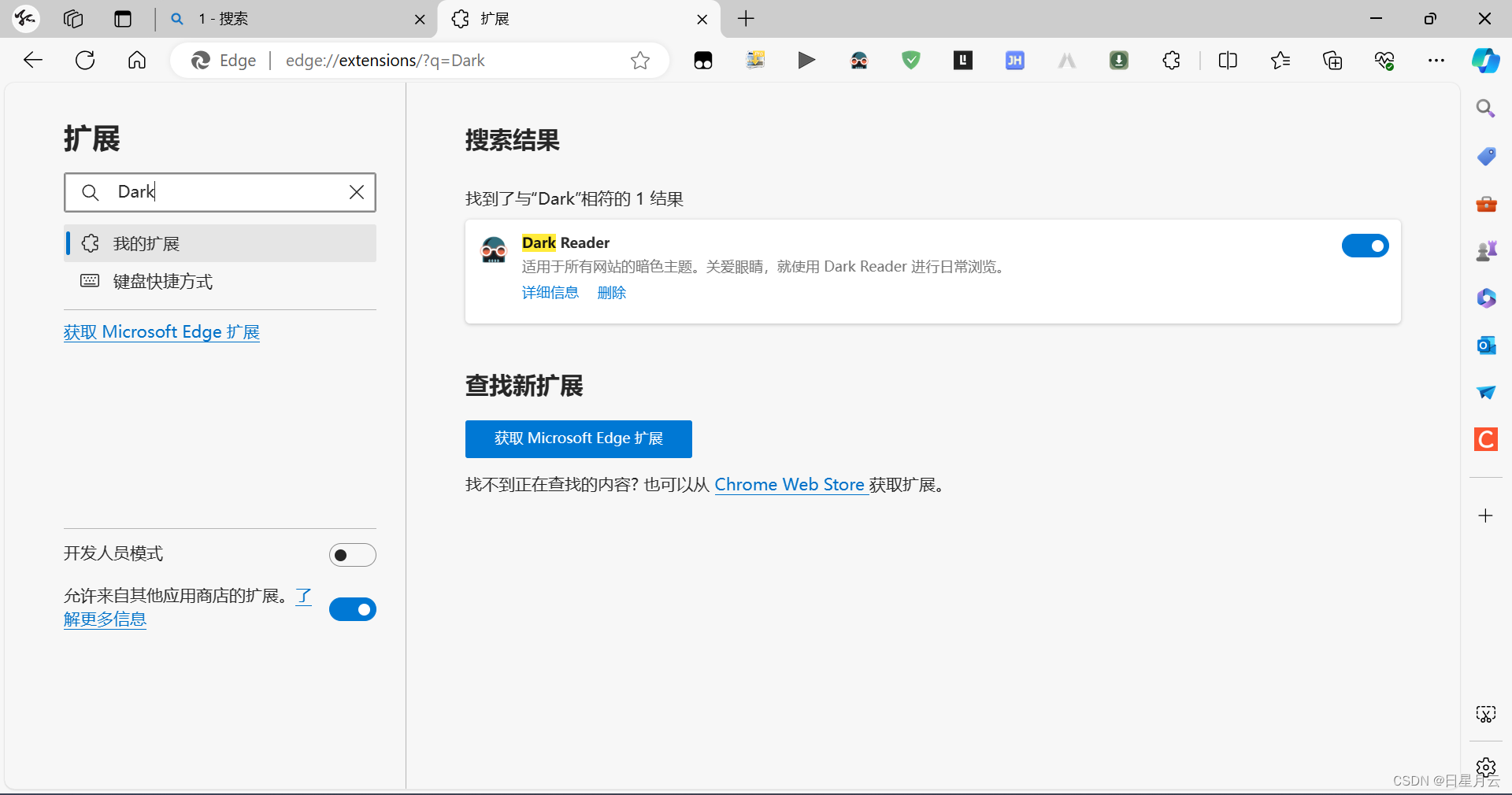
Task: Open sidebar settings gear
Action: pyautogui.click(x=1486, y=767)
